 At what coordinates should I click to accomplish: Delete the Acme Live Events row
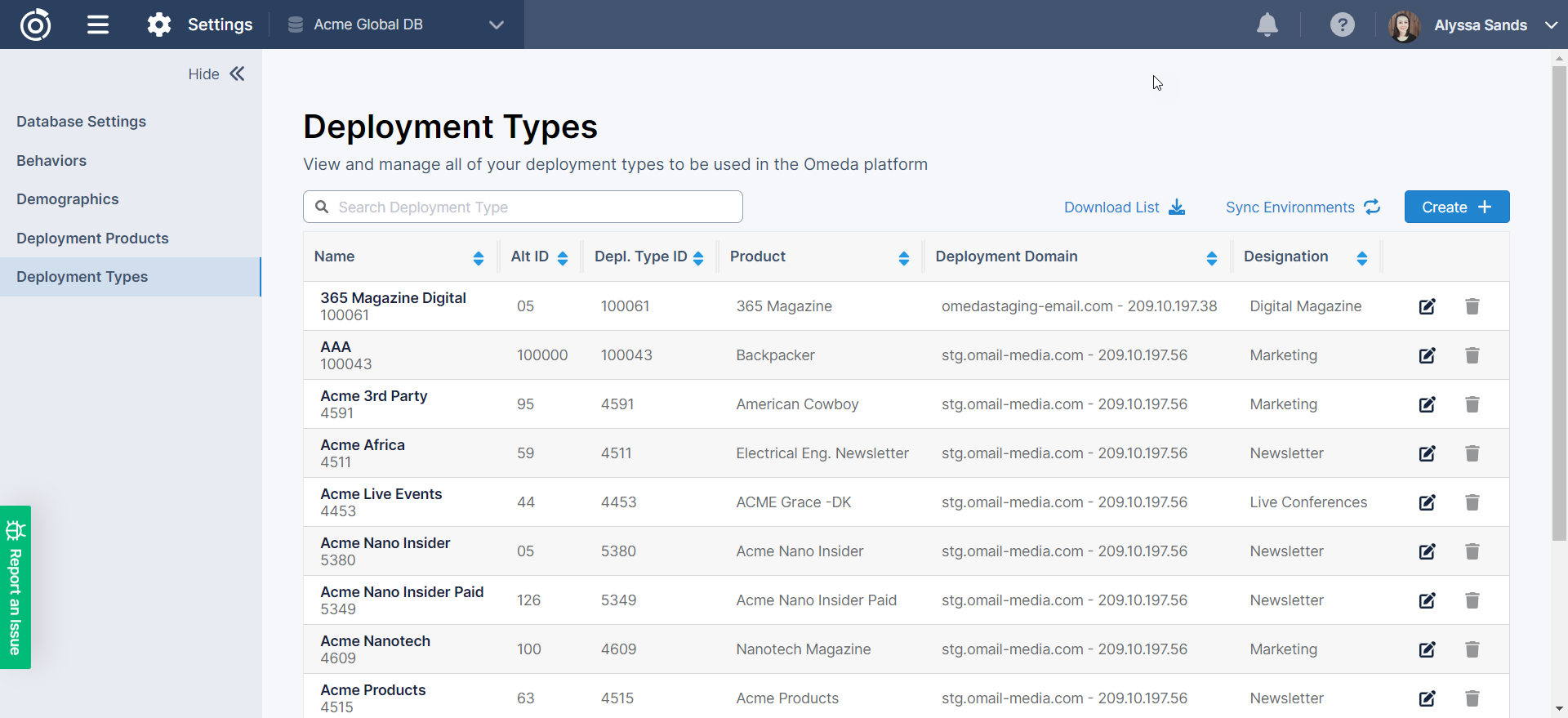[1472, 502]
